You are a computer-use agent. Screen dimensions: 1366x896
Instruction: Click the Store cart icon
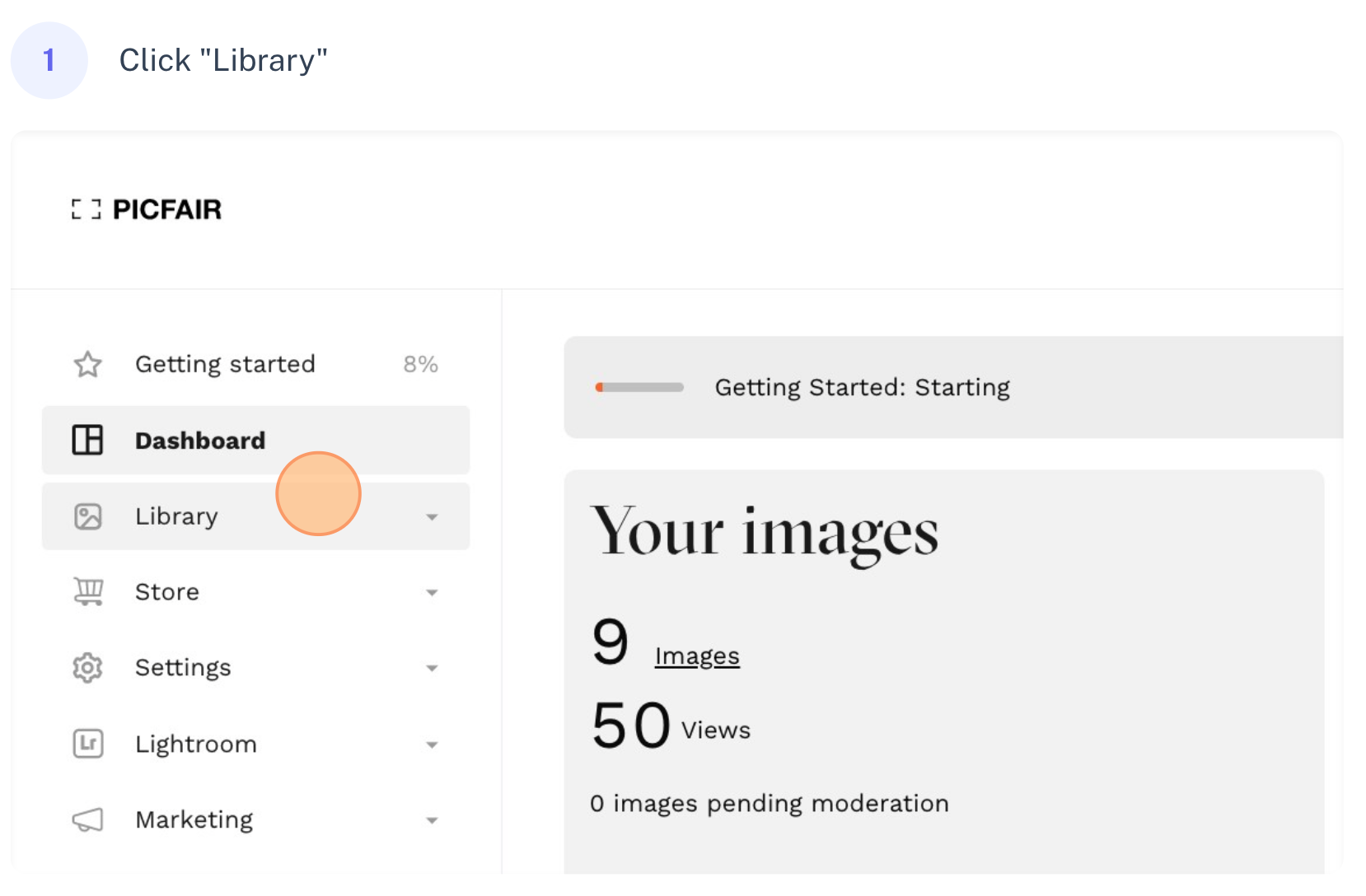[87, 591]
